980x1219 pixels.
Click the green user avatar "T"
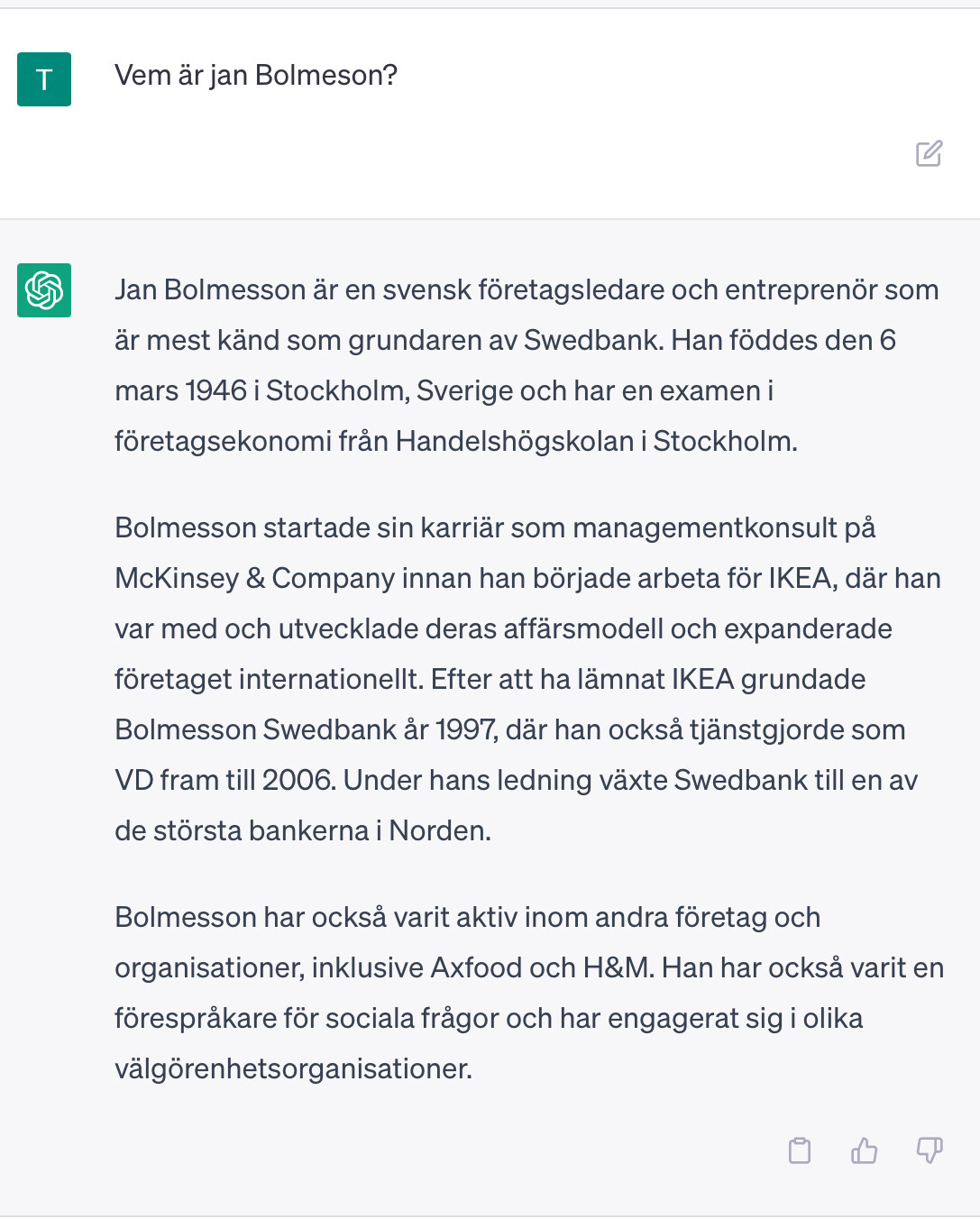pos(44,79)
